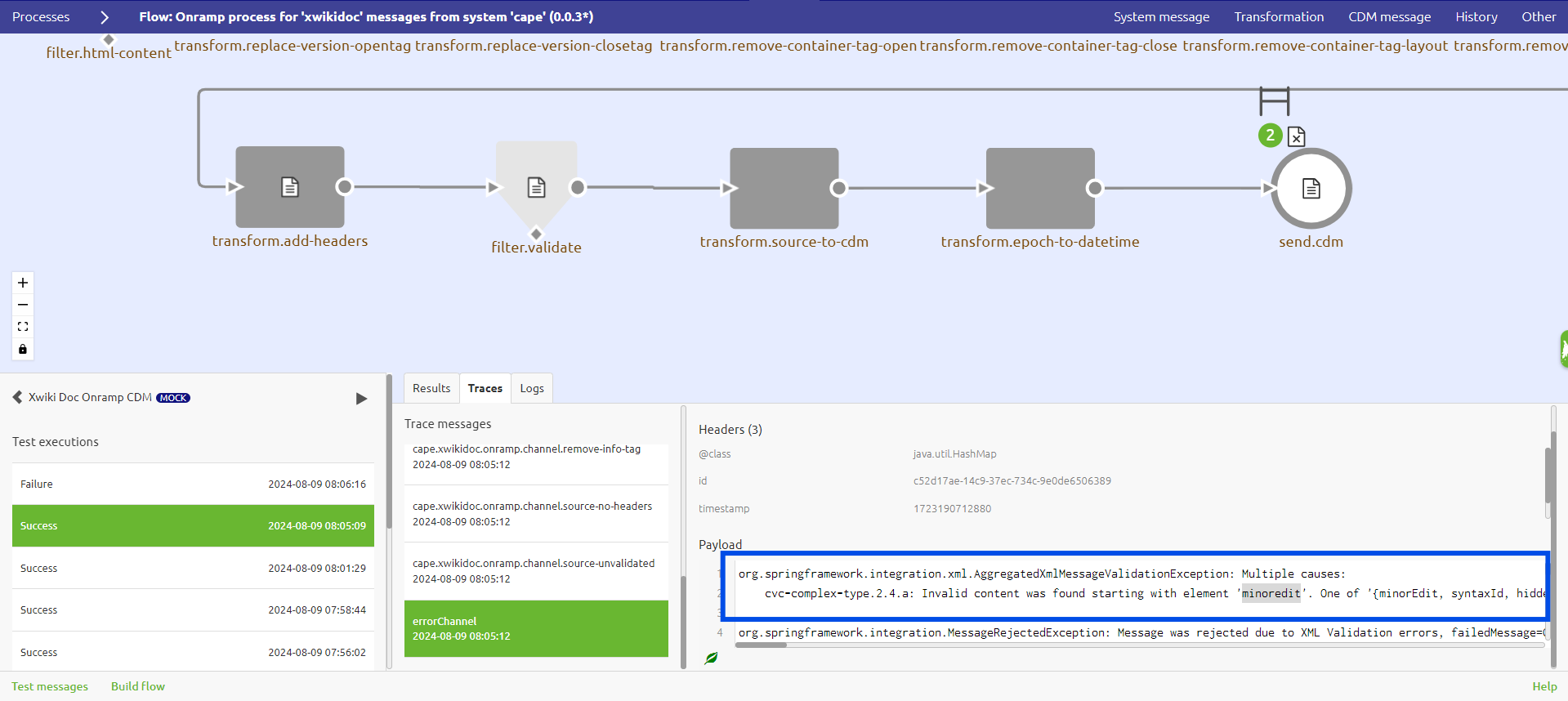Go back using arrow beside Xwiki Doc Onramp
This screenshot has height=701, width=1568.
pos(17,397)
